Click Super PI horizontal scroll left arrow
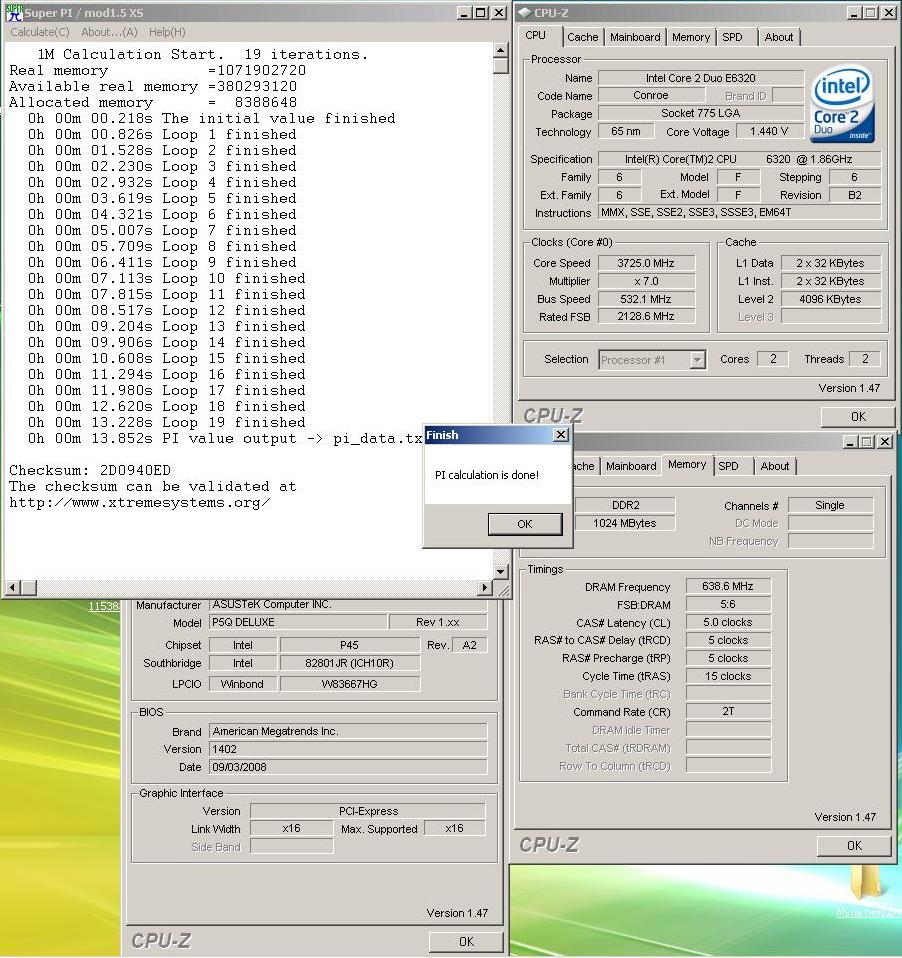 tap(12, 587)
